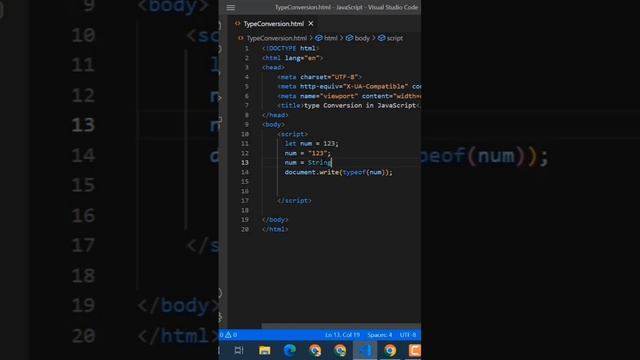Change encoding via UTF-8 status item
This screenshot has width=640, height=360.
[x=408, y=335]
